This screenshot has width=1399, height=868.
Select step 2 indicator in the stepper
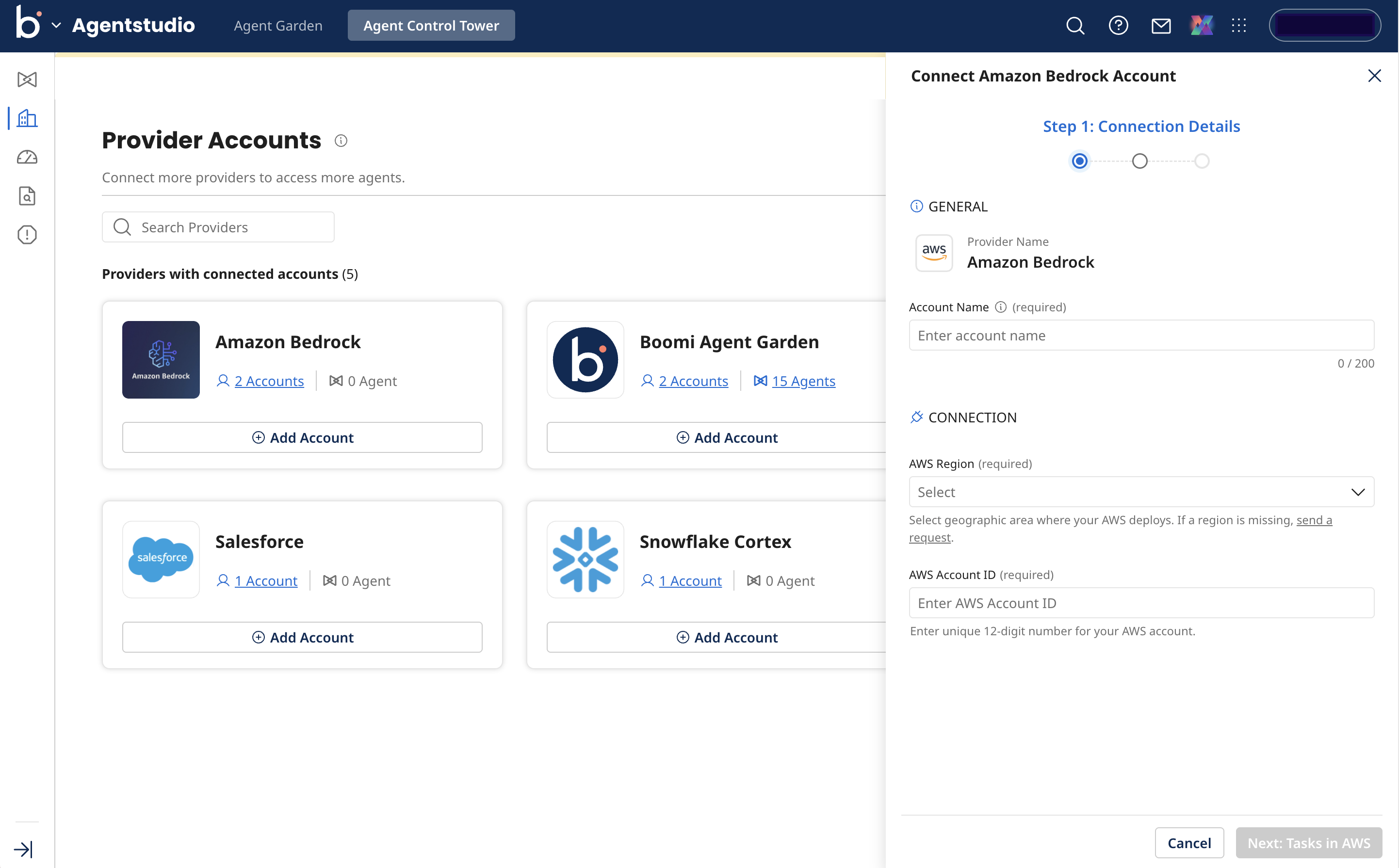1139,161
